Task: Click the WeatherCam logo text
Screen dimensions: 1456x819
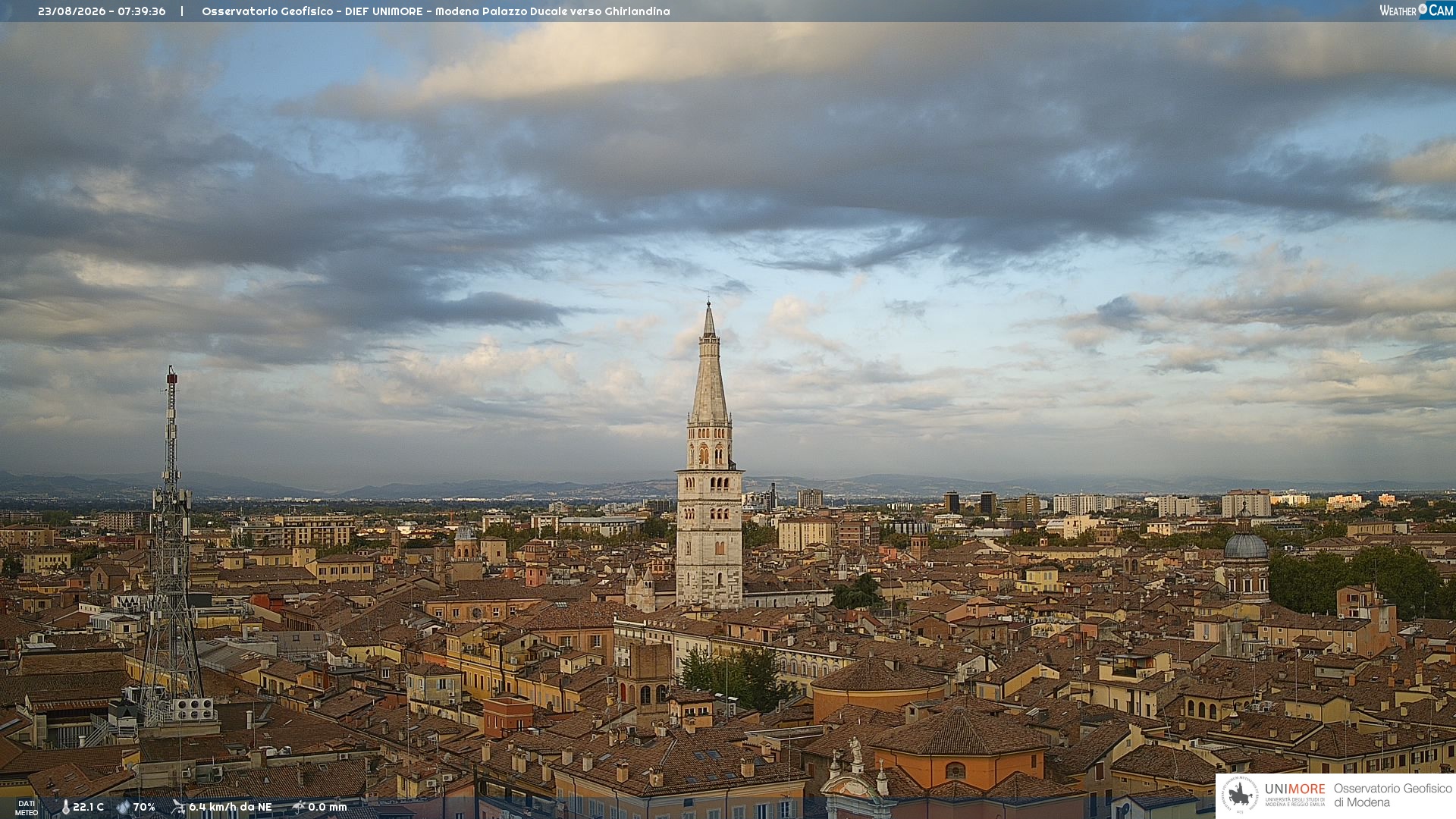Action: 1416,11
